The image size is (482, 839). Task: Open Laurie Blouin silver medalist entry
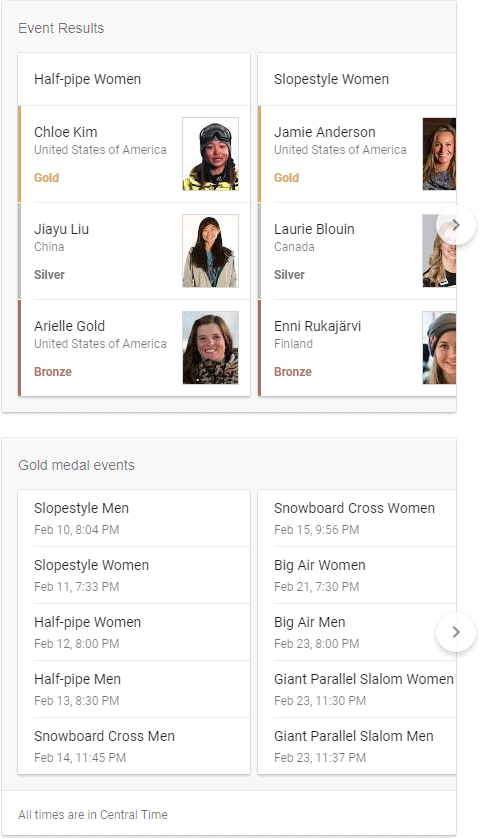pyautogui.click(x=357, y=251)
